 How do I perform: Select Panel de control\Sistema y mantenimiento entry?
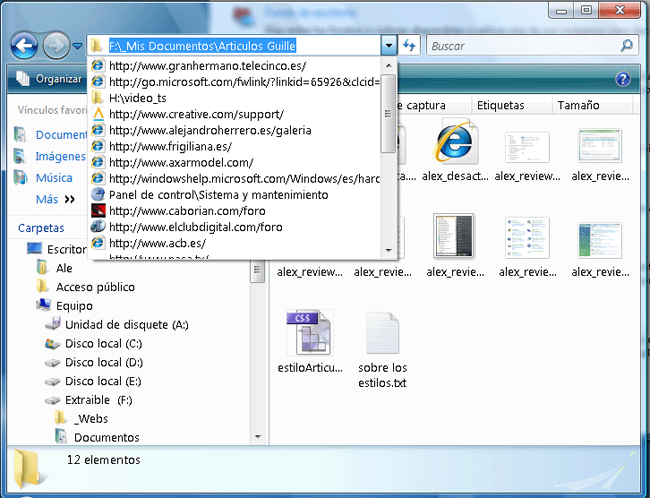[235, 195]
